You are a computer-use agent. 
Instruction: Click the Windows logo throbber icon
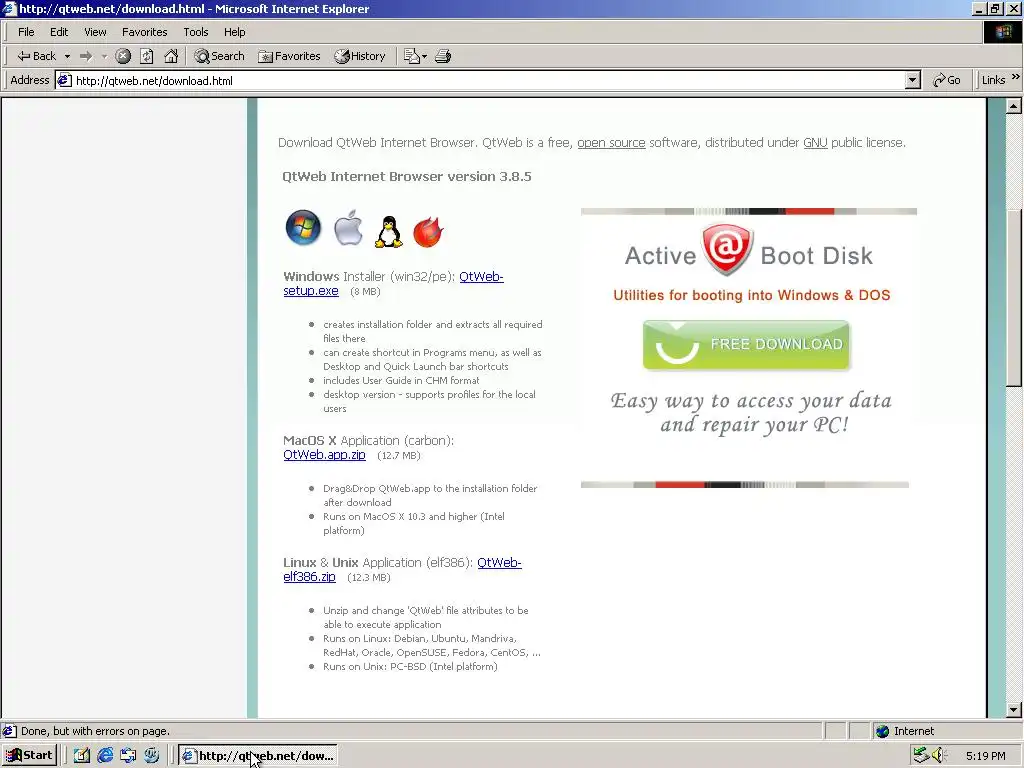coord(1002,32)
